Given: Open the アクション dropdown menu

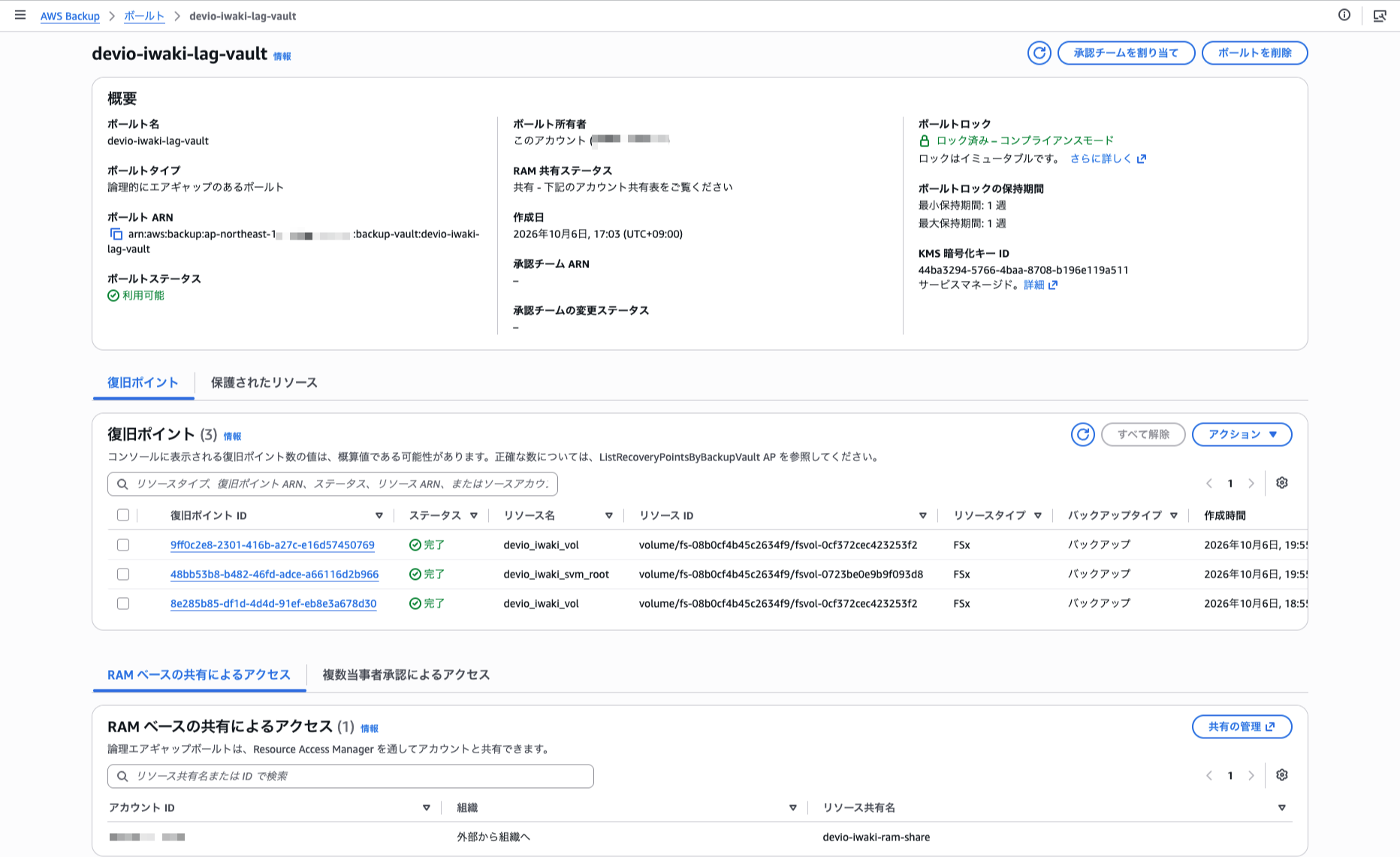Looking at the screenshot, I should coord(1242,434).
